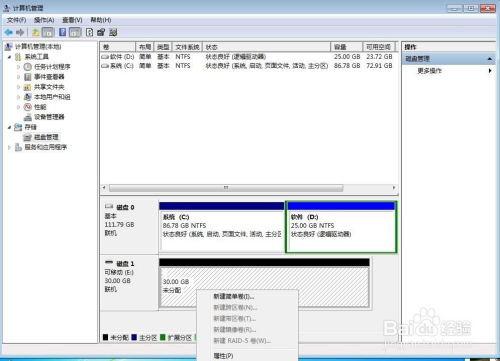Click the drive icon of the 软件 (D:) row
The width and height of the screenshot is (500, 361).
[x=105, y=57]
